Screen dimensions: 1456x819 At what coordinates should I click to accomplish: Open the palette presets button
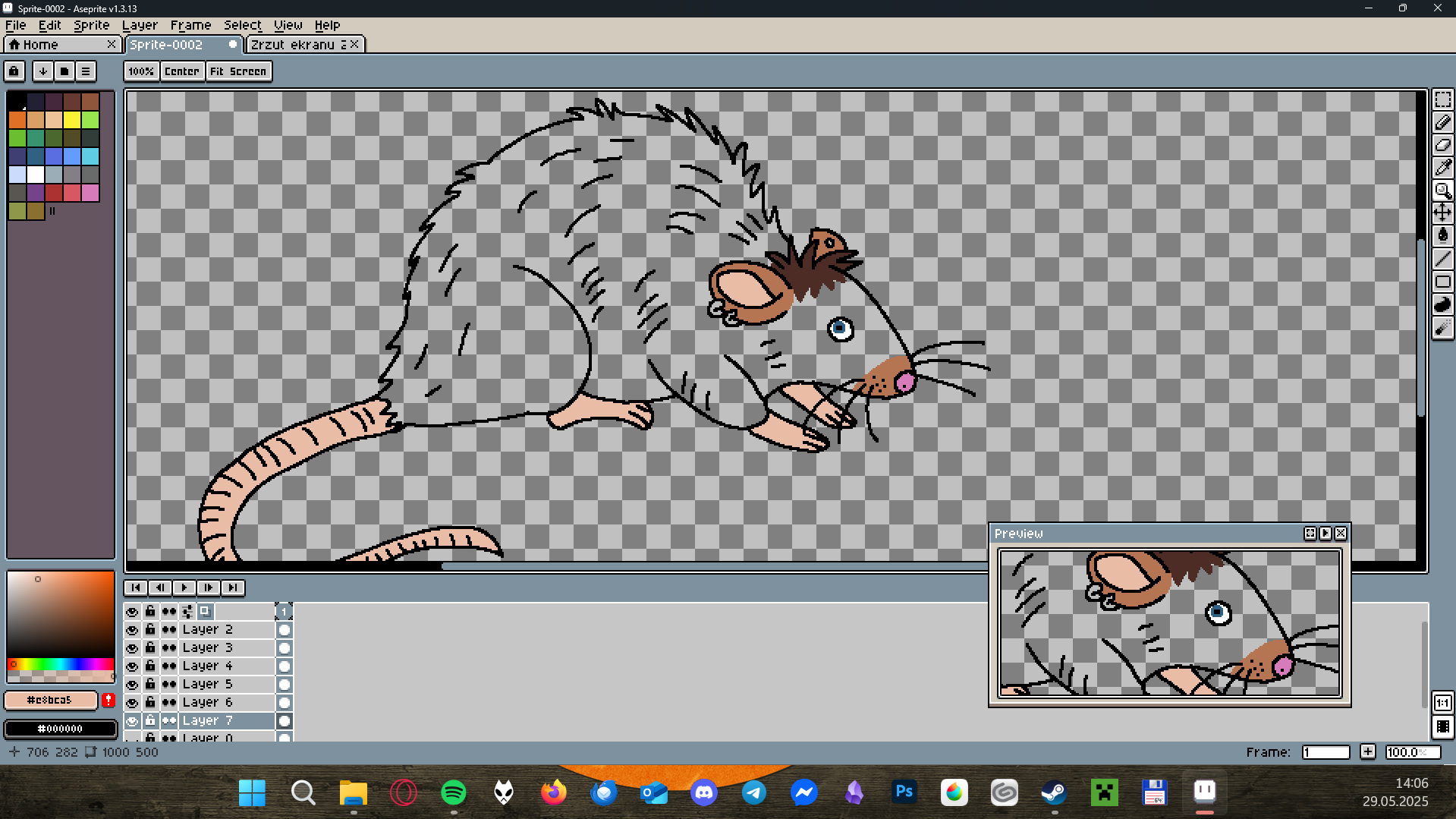64,71
